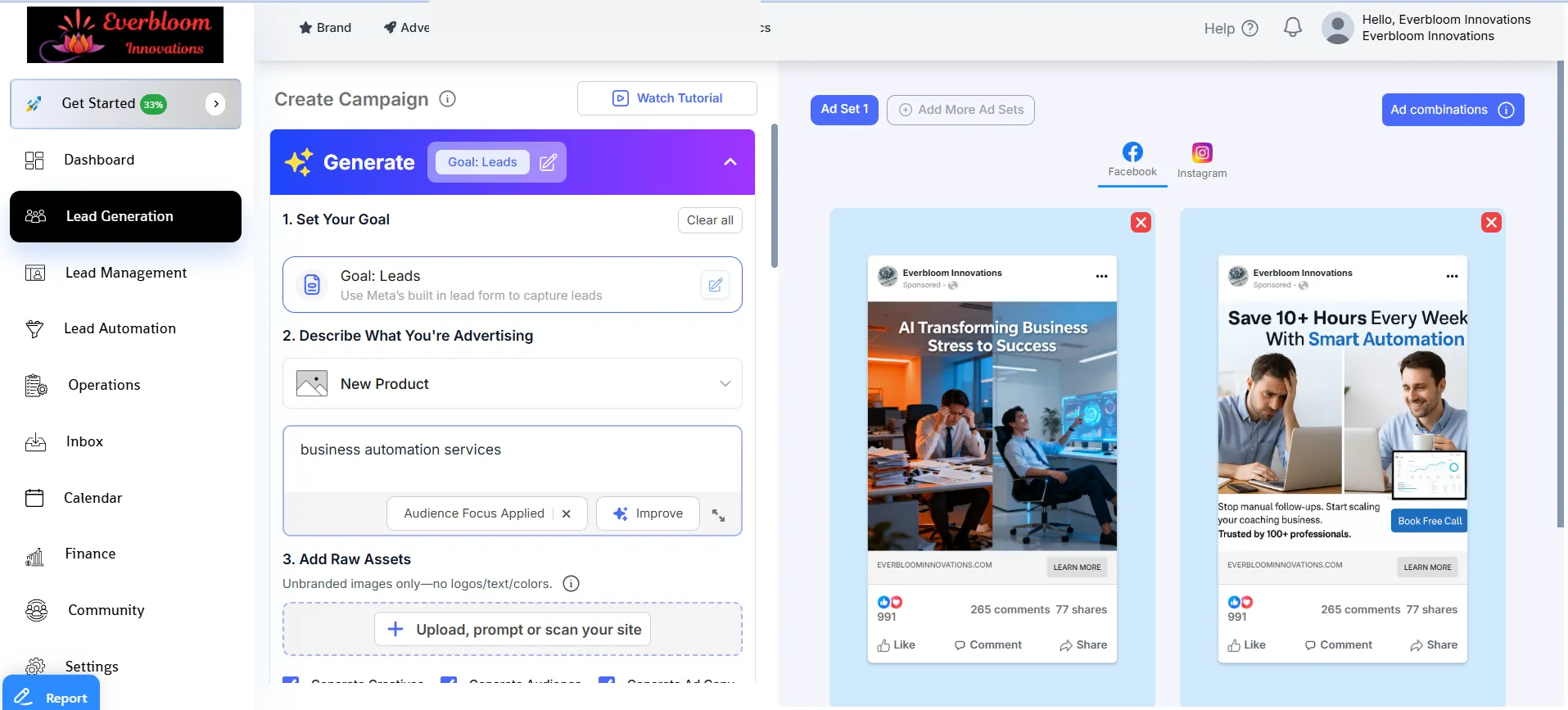
Task: Click the notification bell icon
Action: coord(1292,28)
